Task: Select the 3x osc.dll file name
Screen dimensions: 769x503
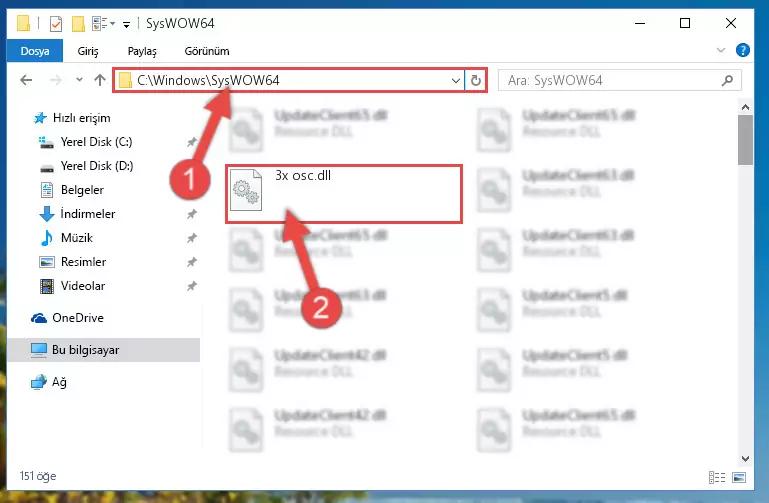Action: tap(303, 176)
